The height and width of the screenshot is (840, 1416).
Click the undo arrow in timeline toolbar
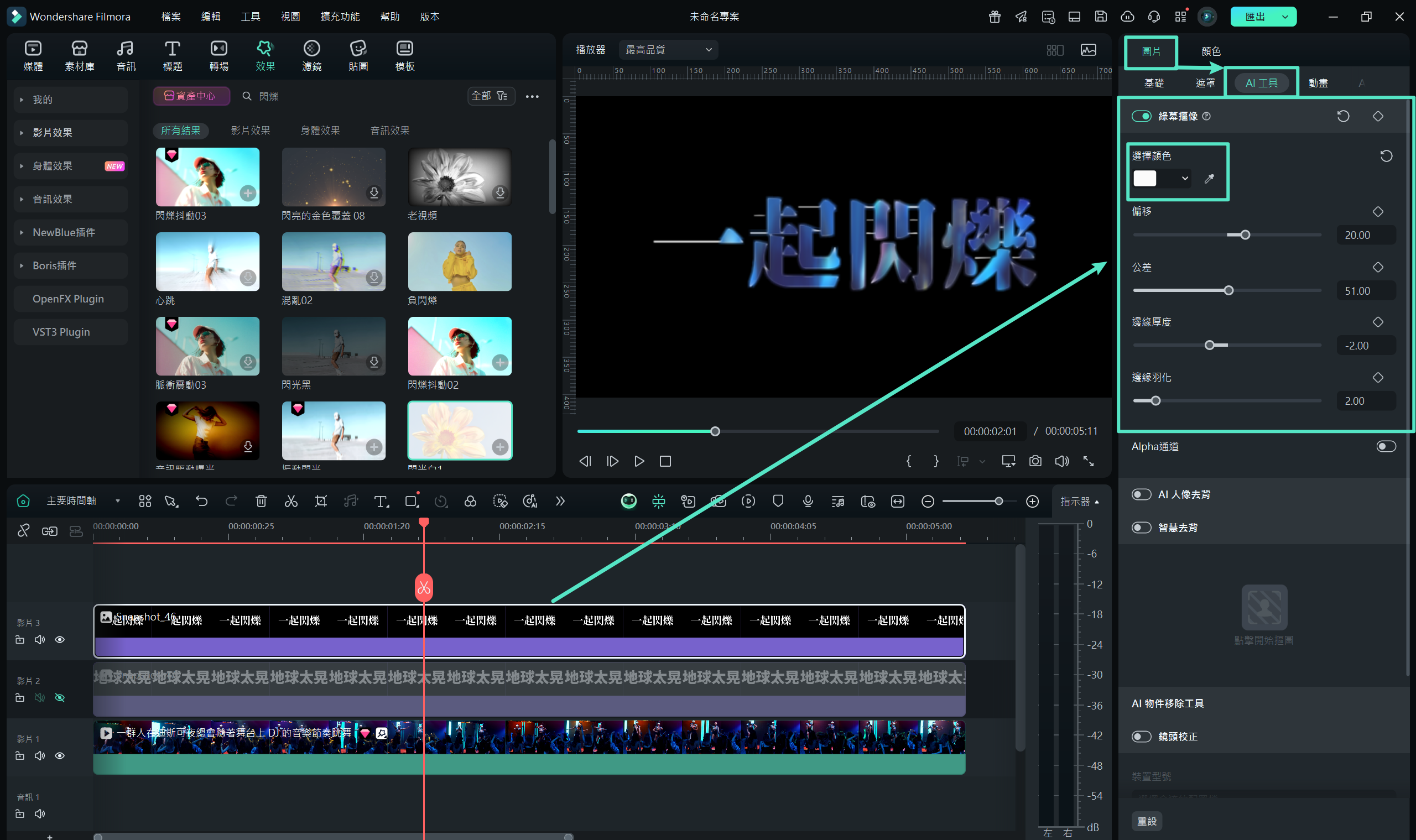(x=201, y=501)
